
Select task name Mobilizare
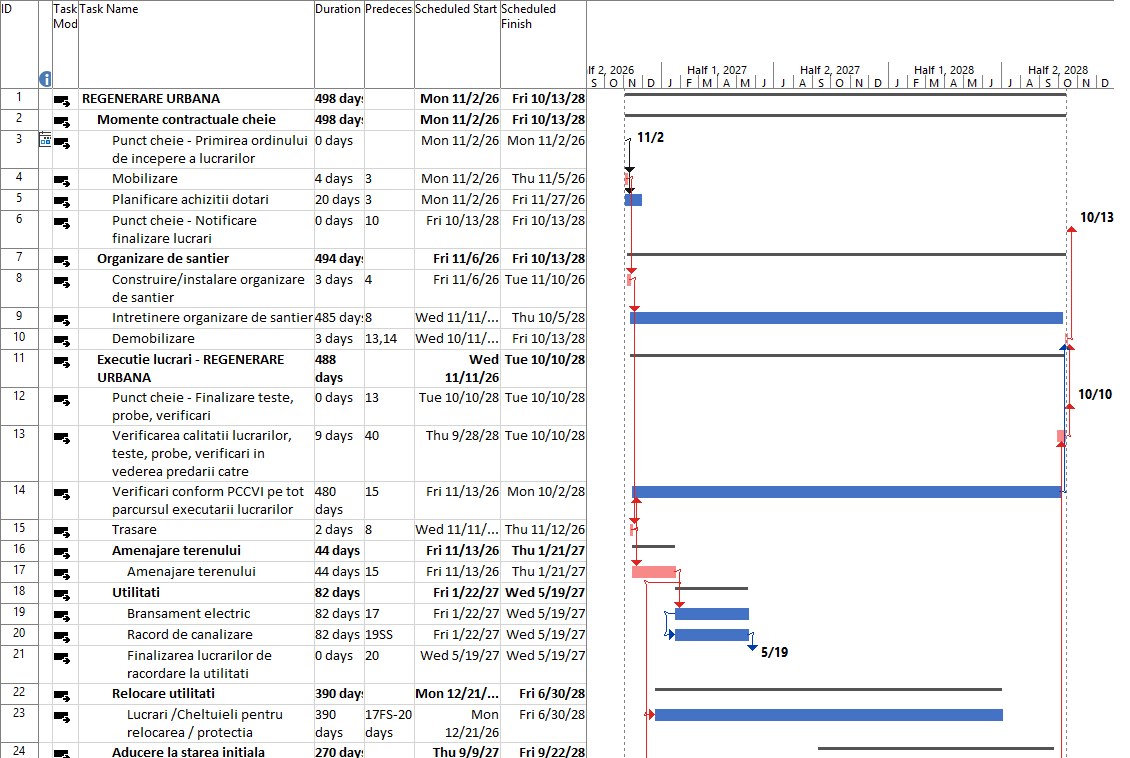coord(144,179)
